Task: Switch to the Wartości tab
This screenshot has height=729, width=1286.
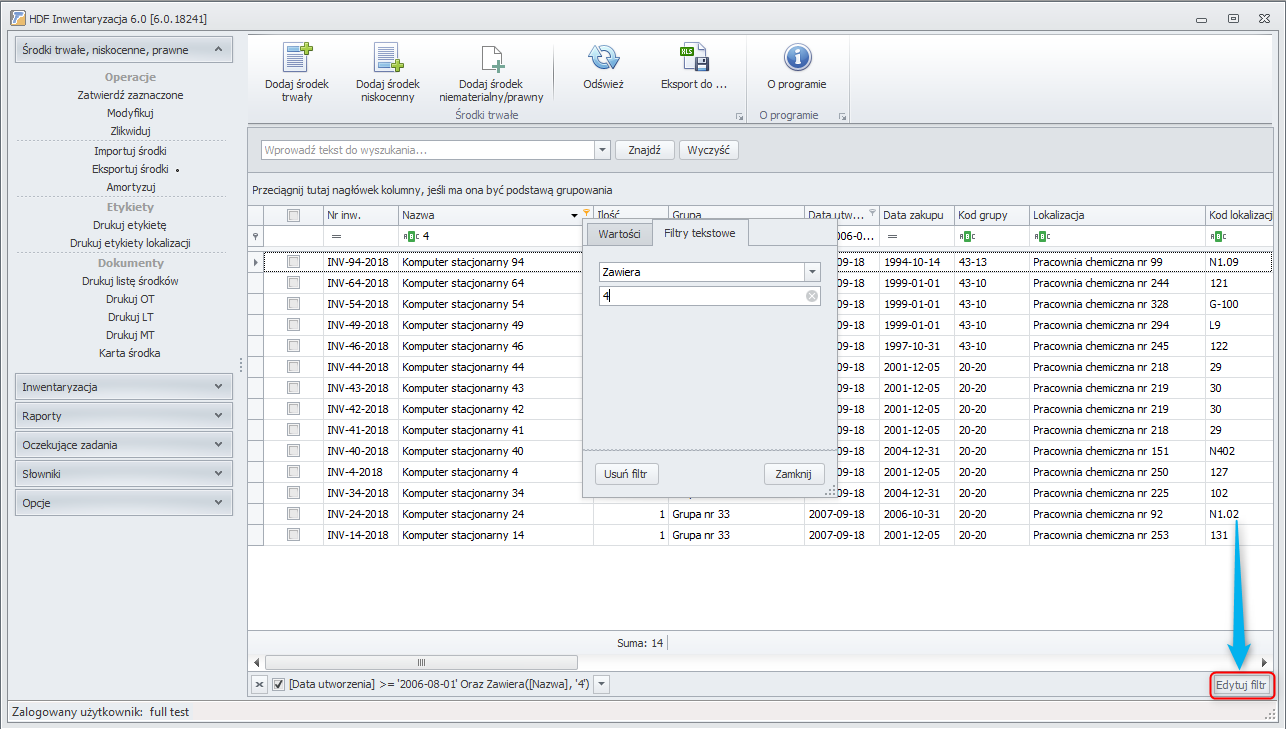Action: click(x=619, y=232)
